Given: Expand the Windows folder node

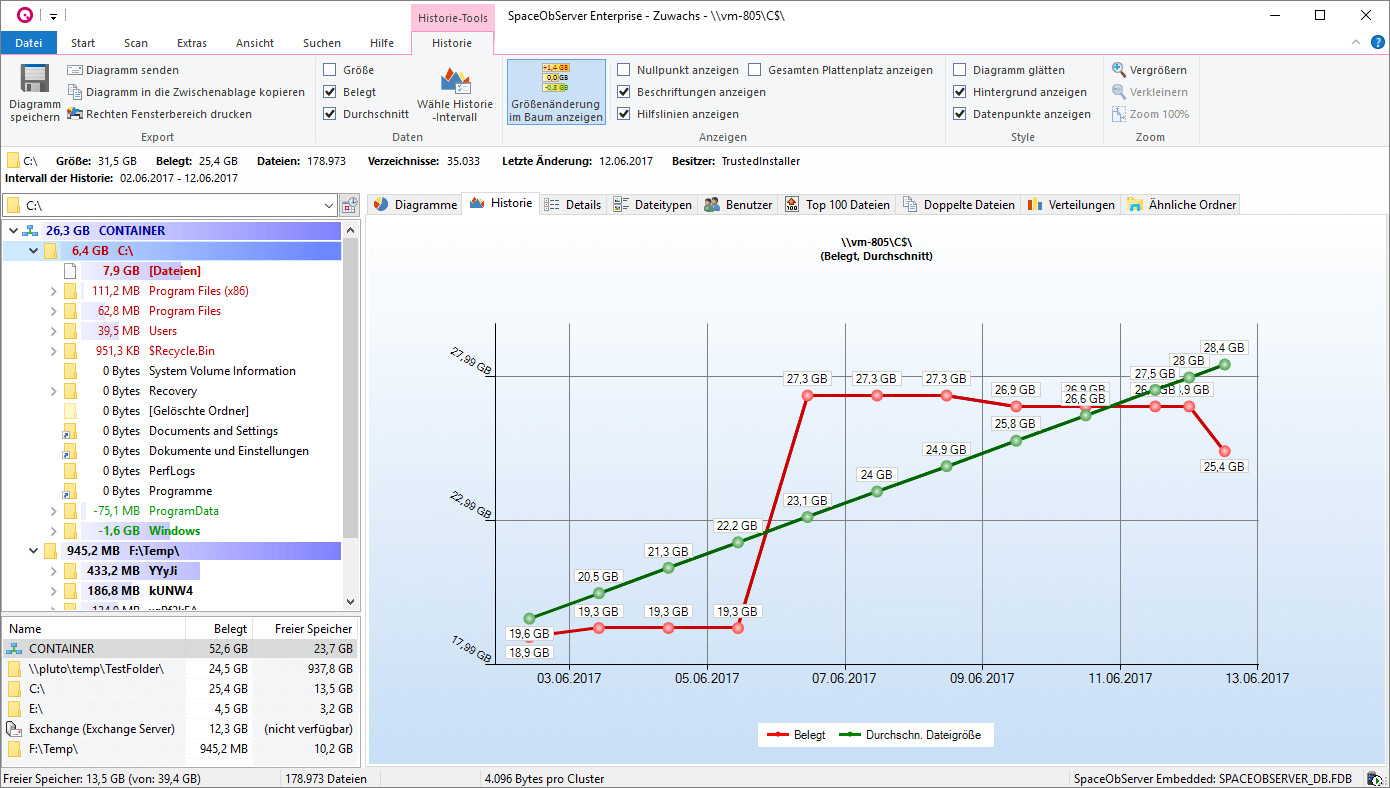Looking at the screenshot, I should [53, 531].
